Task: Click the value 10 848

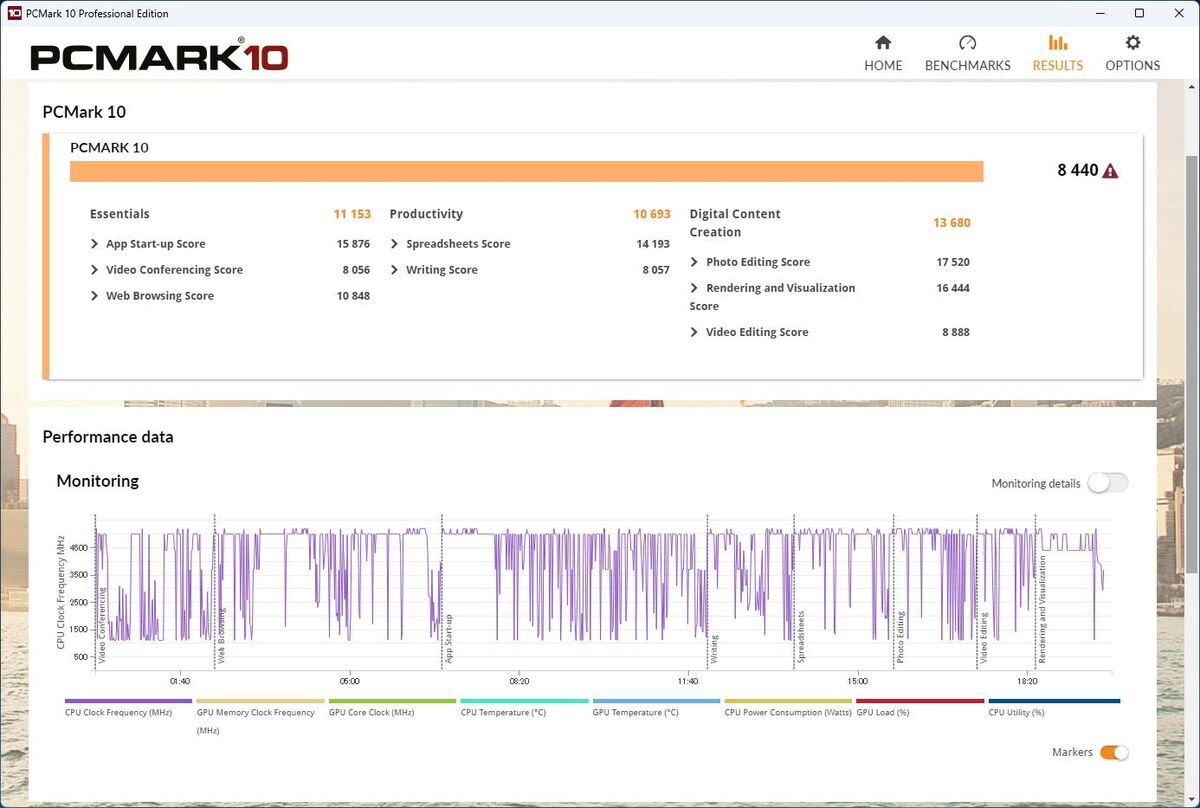Action: [353, 296]
